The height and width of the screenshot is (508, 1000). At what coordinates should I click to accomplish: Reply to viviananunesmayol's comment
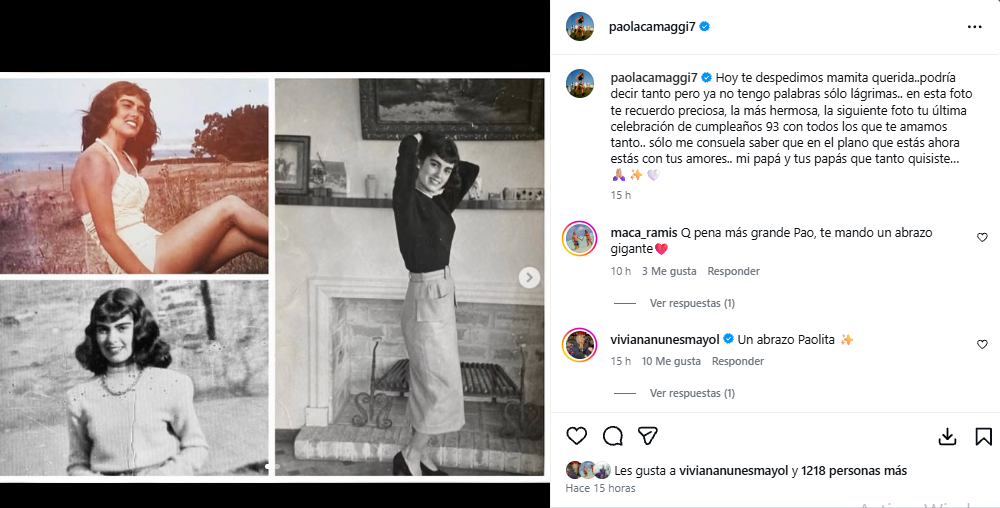tap(737, 361)
